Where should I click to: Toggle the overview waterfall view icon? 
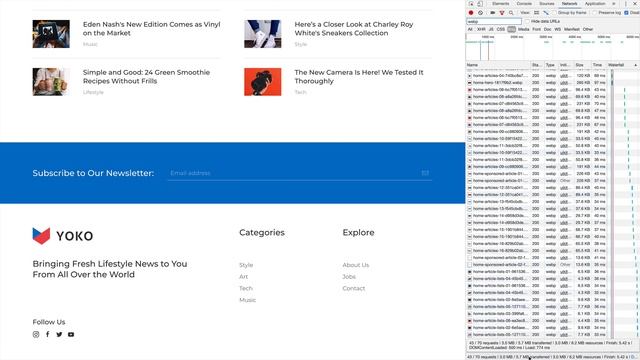pyautogui.click(x=546, y=13)
